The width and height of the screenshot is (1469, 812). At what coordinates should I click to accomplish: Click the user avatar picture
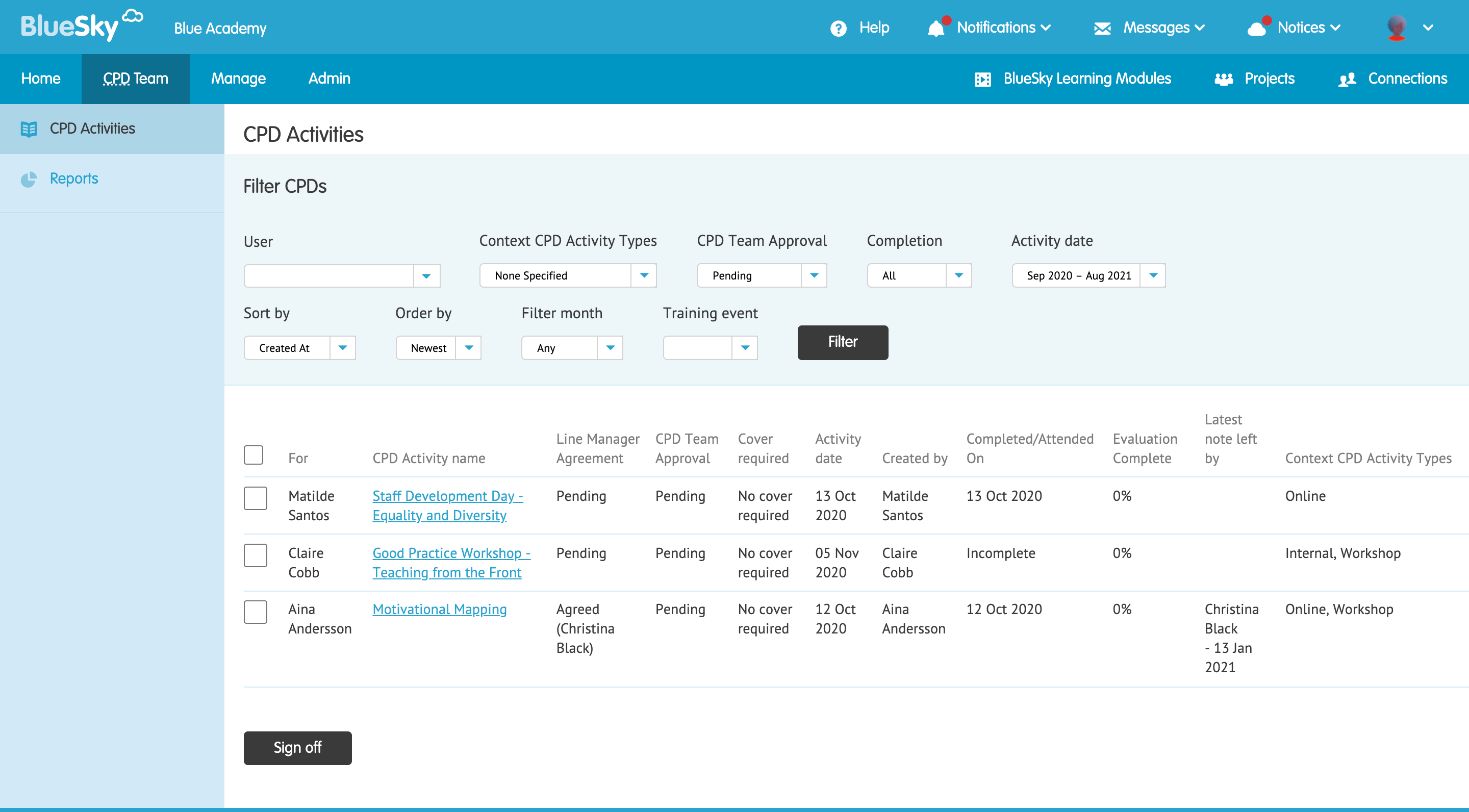(1397, 28)
